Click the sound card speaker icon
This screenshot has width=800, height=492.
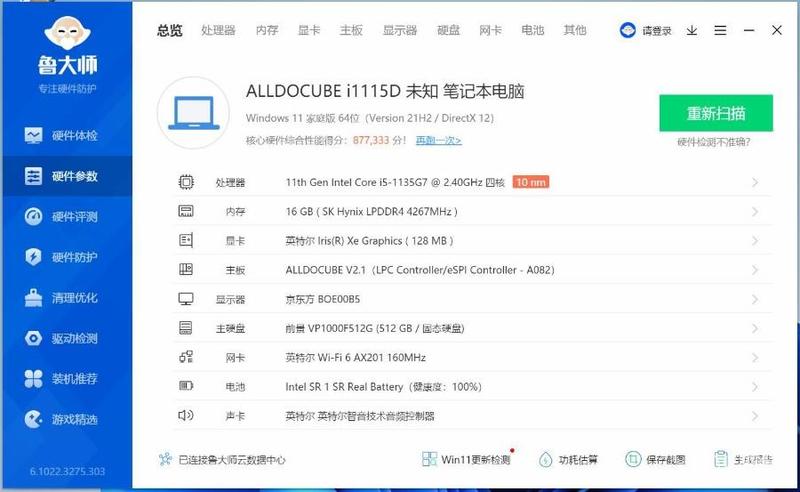(186, 415)
